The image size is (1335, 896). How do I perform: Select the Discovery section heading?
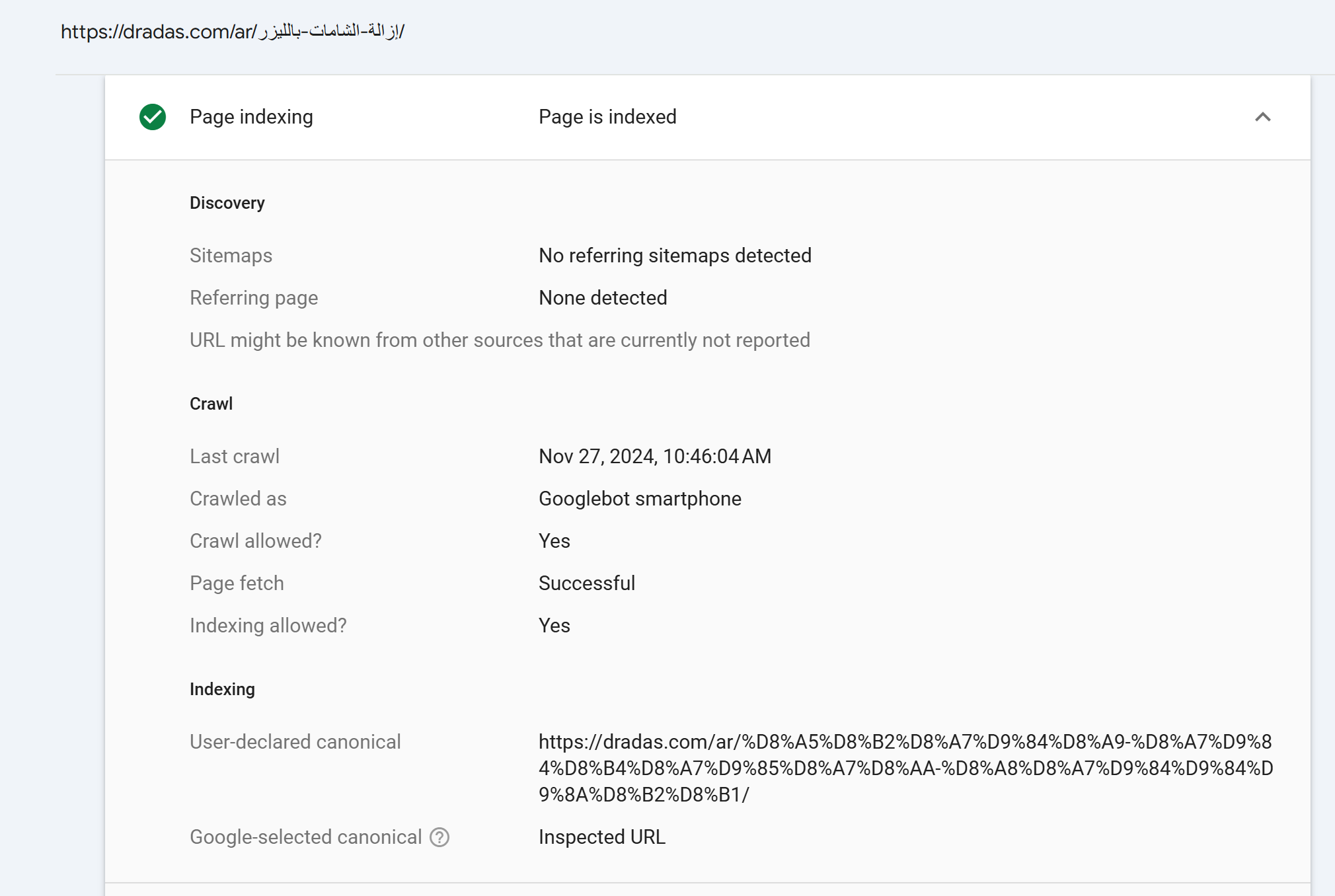click(x=227, y=203)
